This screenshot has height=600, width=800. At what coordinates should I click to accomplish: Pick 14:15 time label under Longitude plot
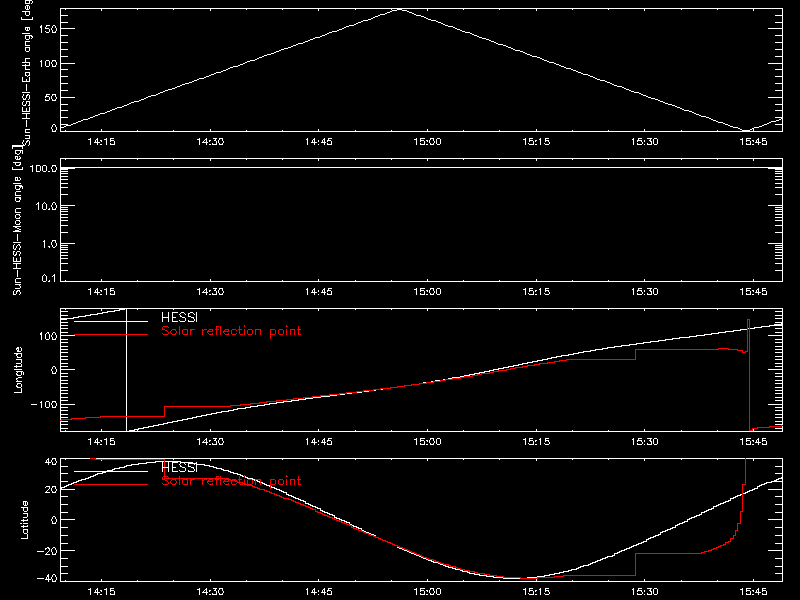tap(102, 442)
